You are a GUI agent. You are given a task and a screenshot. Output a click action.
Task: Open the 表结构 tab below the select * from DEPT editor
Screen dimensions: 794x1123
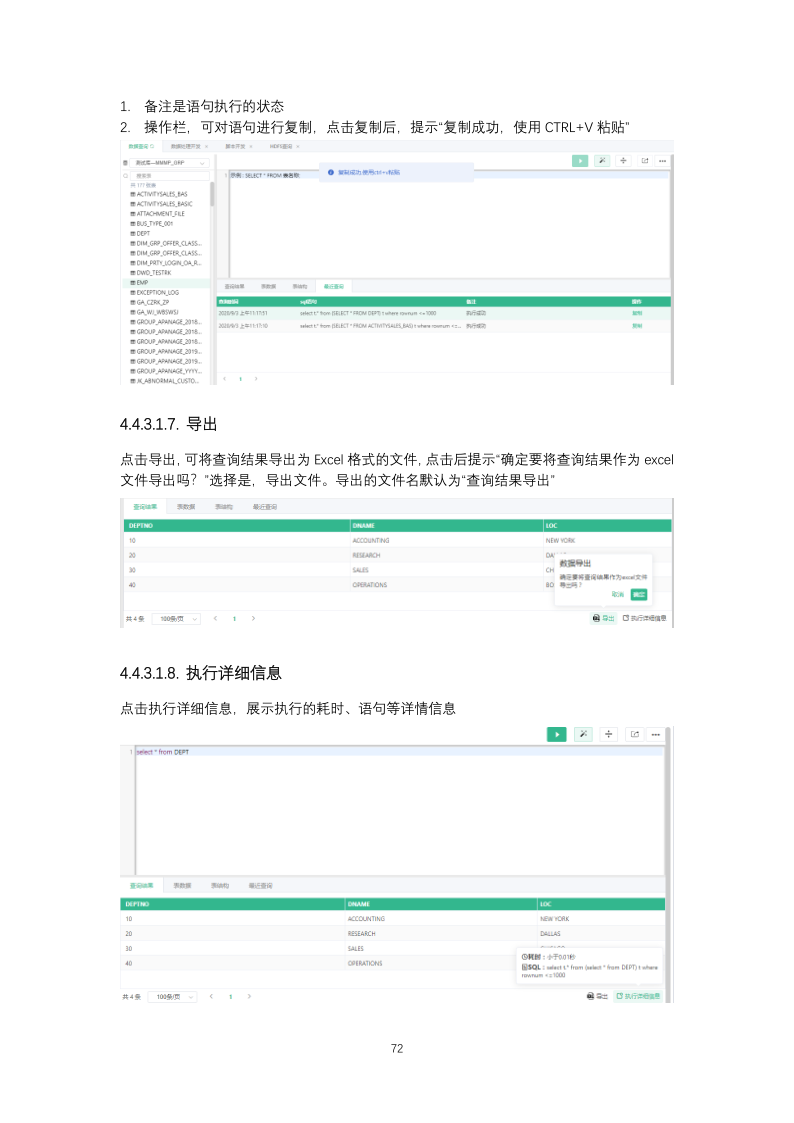click(x=220, y=886)
